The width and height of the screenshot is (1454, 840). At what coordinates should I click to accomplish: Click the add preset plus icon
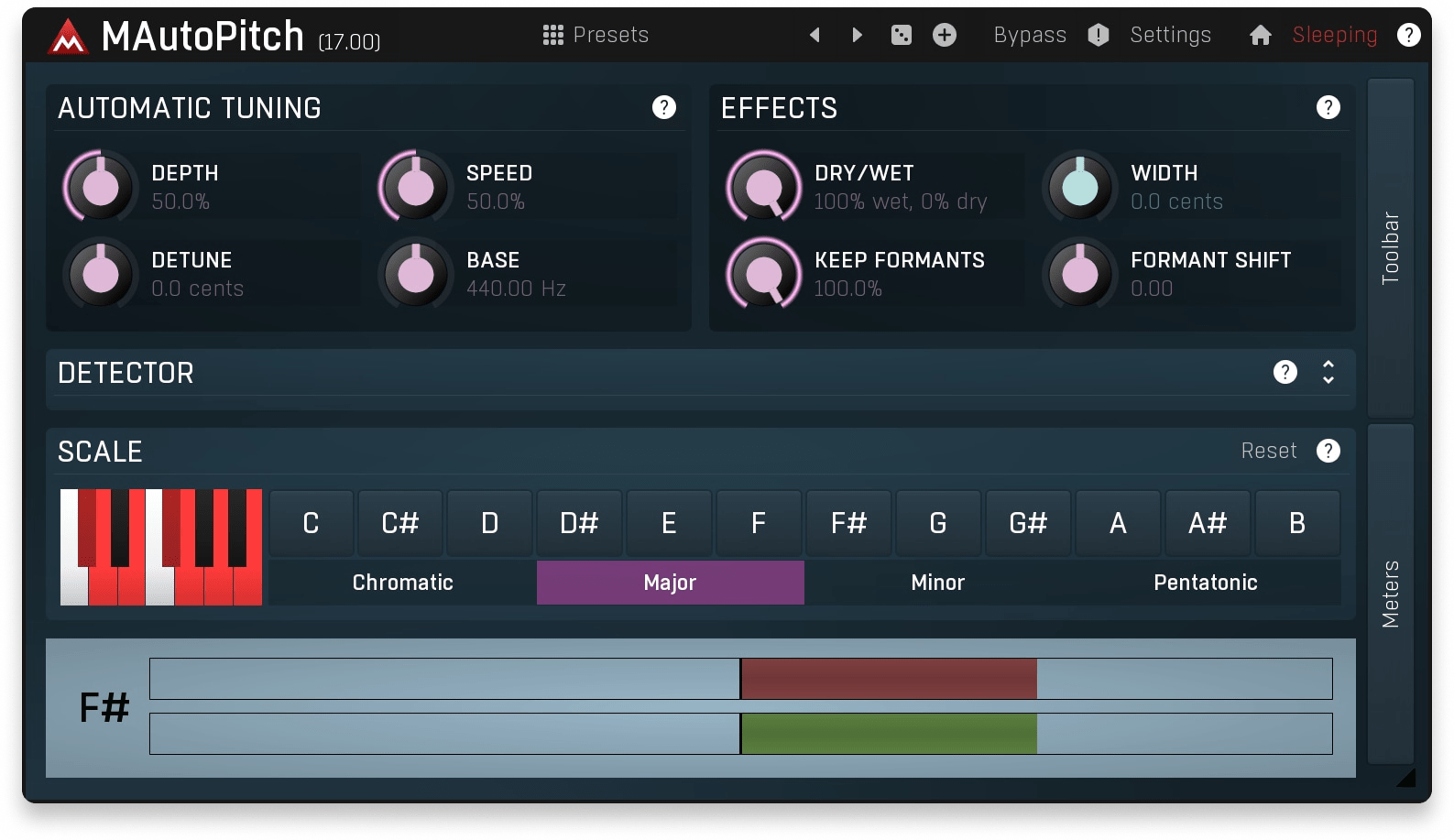pyautogui.click(x=944, y=35)
